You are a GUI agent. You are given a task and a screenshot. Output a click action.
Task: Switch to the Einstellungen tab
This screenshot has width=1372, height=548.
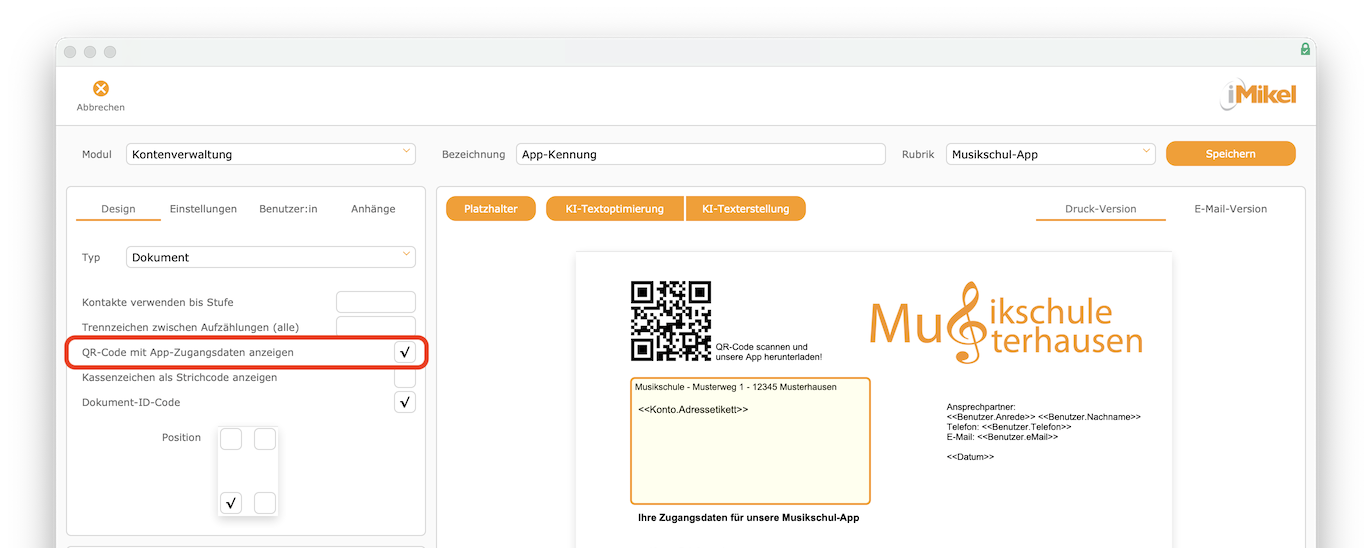pos(203,209)
